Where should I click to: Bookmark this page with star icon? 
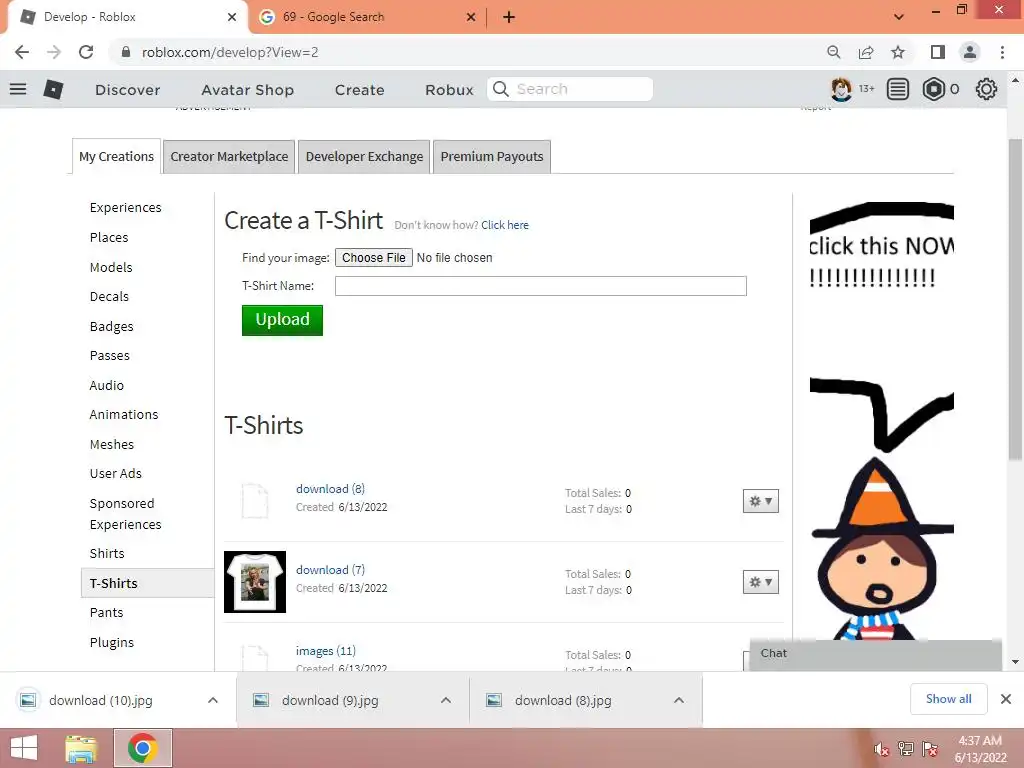(898, 52)
